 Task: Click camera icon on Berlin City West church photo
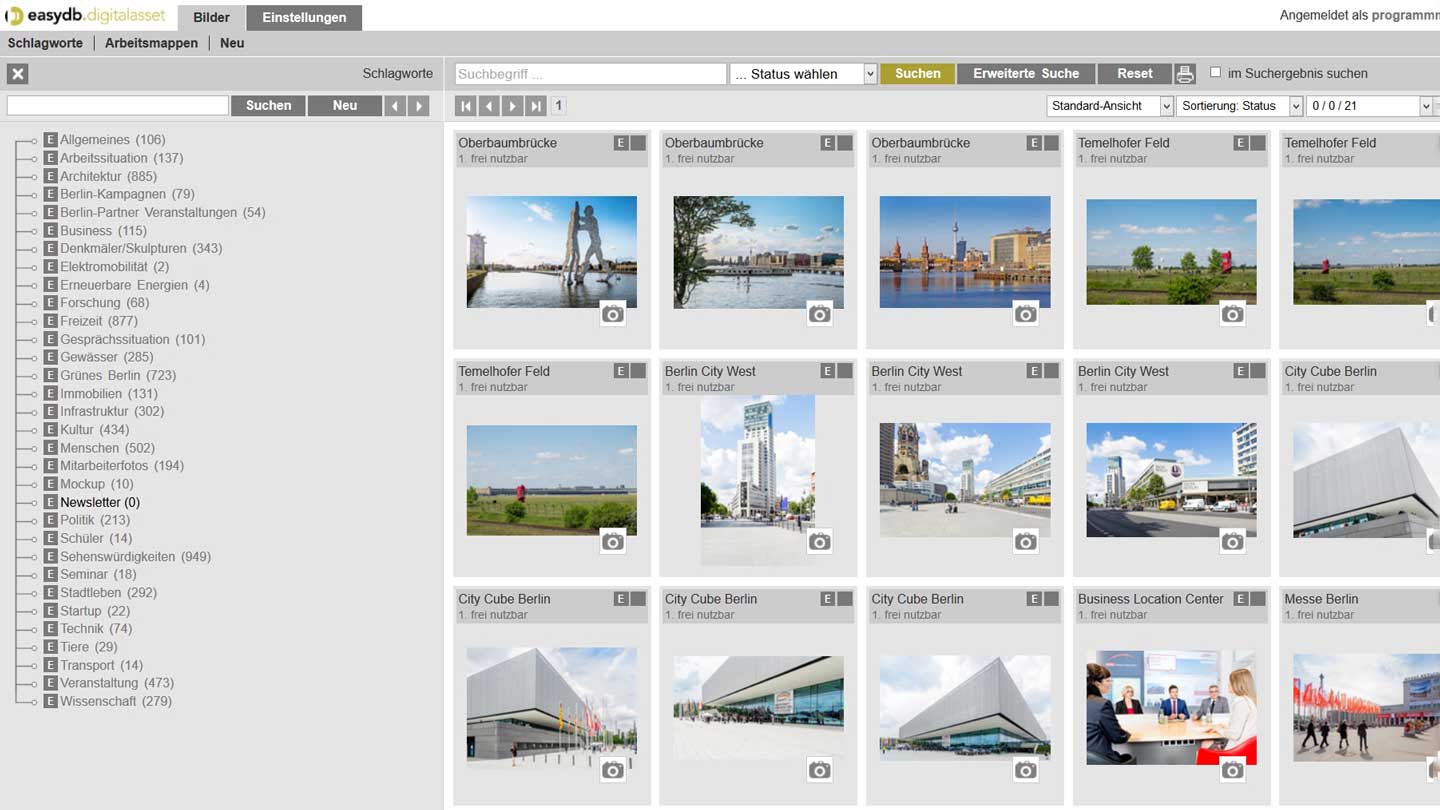click(x=1026, y=542)
